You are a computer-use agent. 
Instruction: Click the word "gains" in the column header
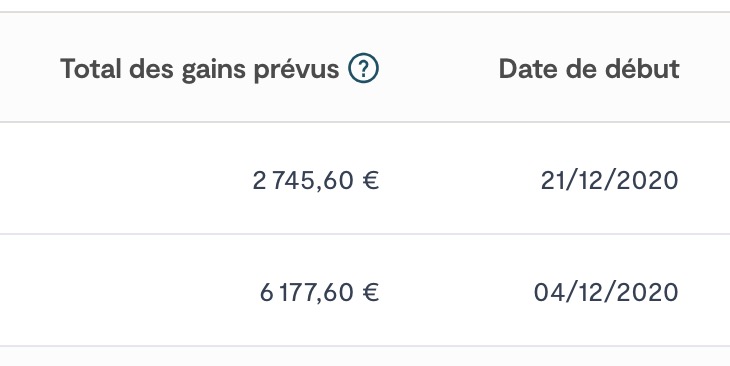coord(213,70)
